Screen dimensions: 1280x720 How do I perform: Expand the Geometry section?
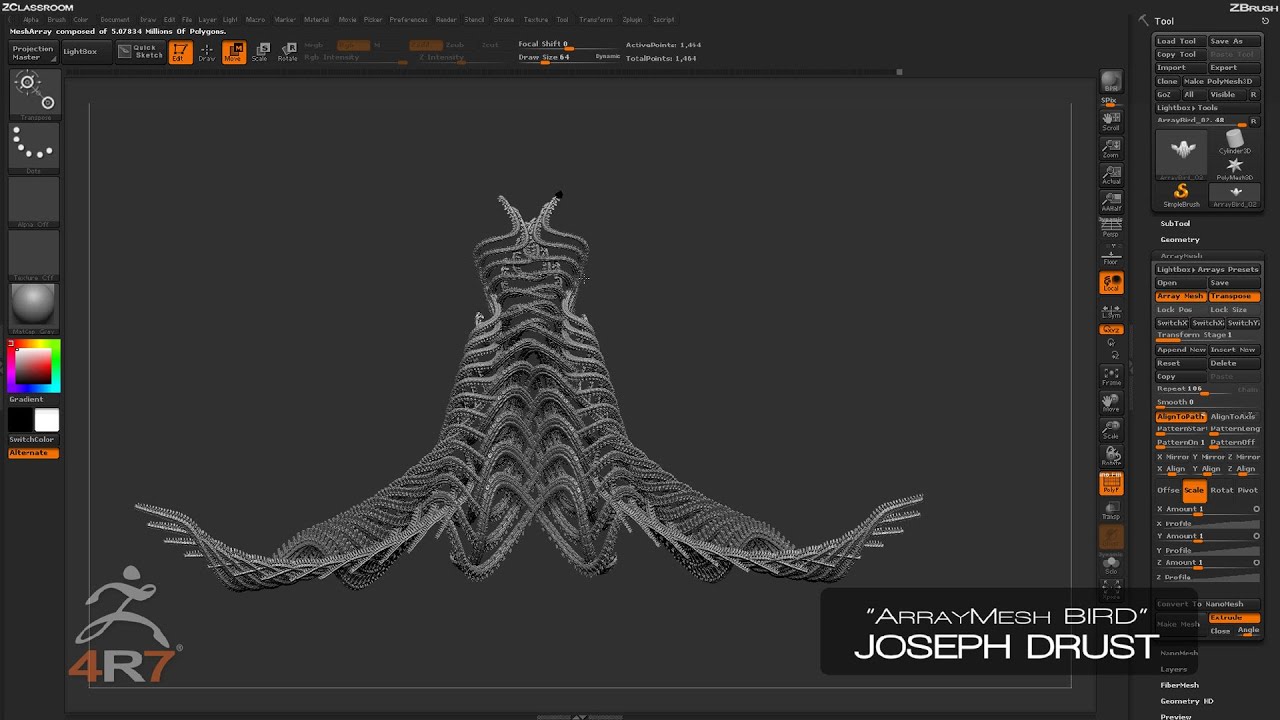1180,240
